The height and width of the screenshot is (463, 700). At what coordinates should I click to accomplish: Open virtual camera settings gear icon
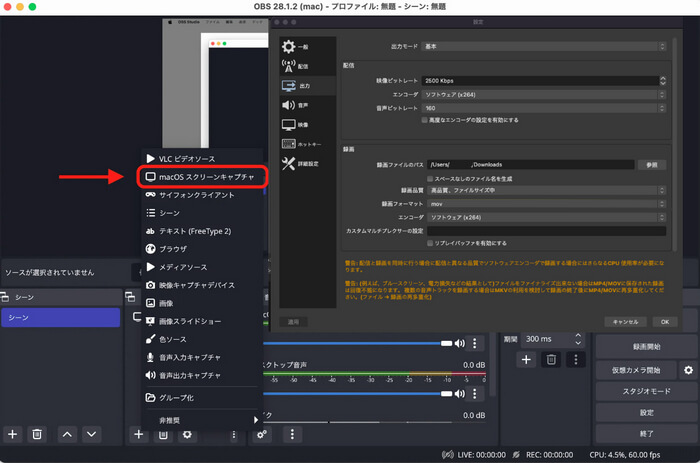point(688,370)
